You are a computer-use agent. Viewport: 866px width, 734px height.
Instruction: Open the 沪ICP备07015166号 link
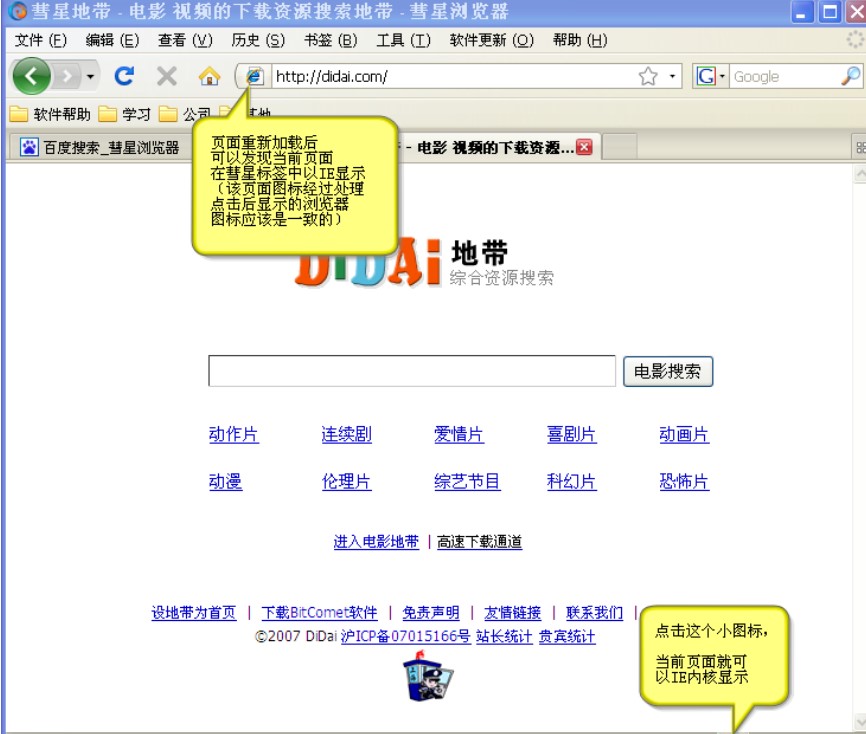coord(406,636)
